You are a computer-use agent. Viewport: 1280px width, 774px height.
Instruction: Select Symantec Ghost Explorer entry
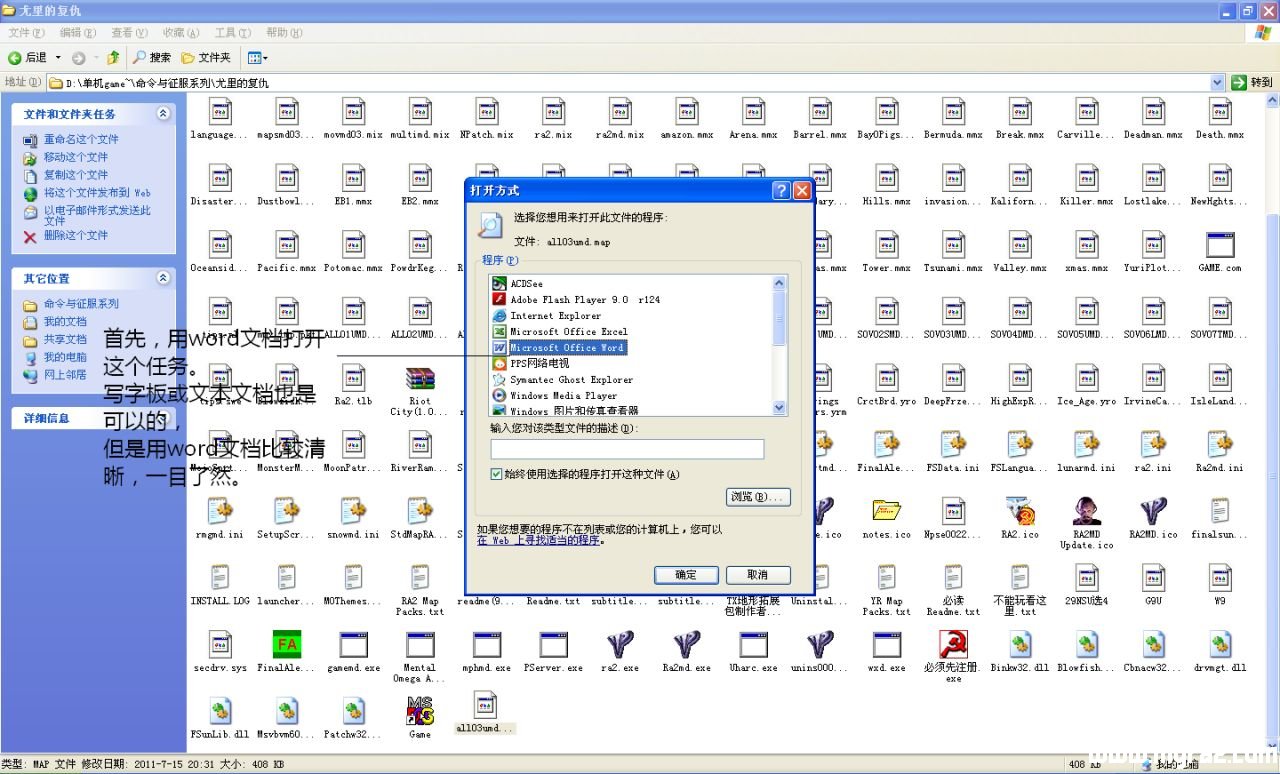[571, 380]
